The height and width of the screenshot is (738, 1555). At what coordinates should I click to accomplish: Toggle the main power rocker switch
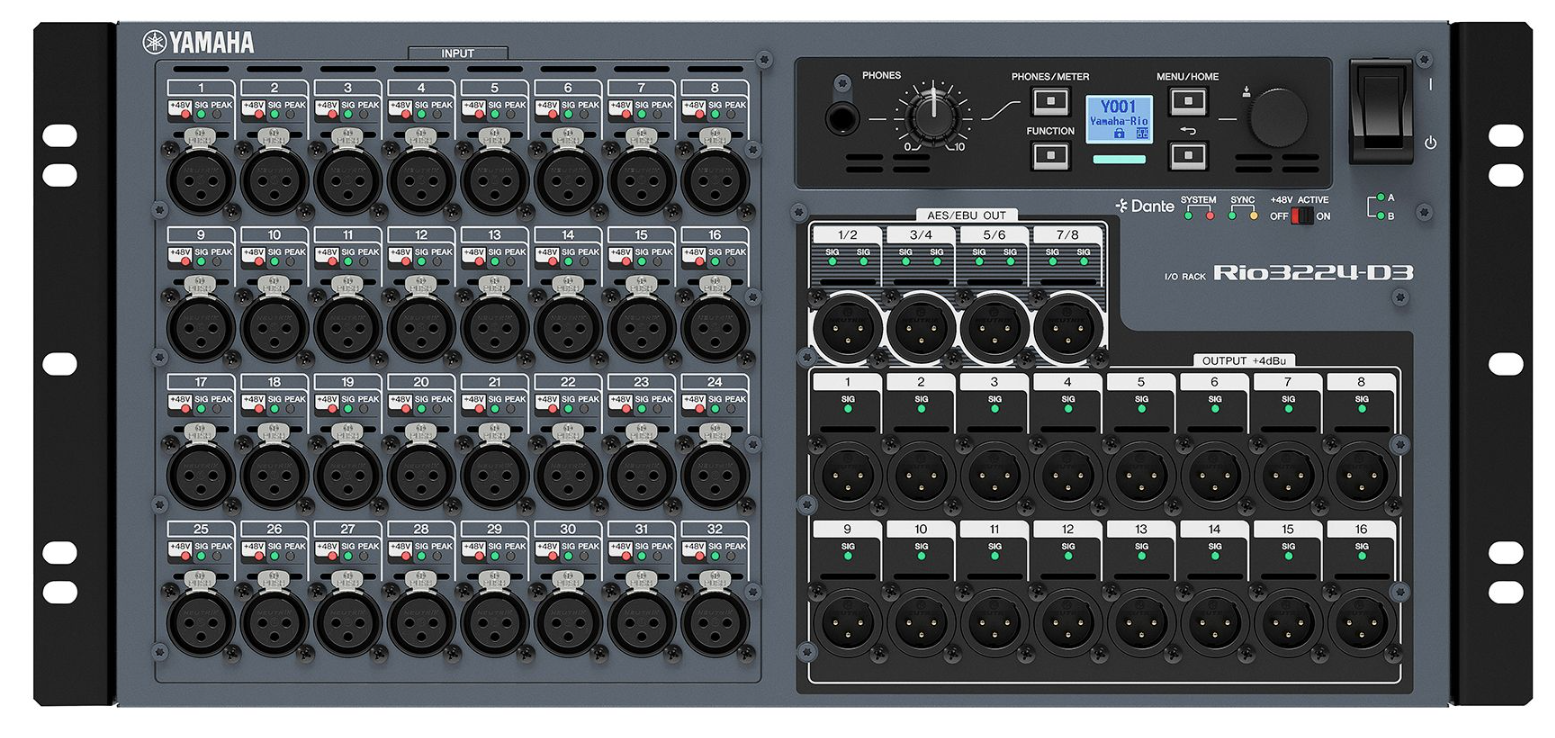(1380, 110)
